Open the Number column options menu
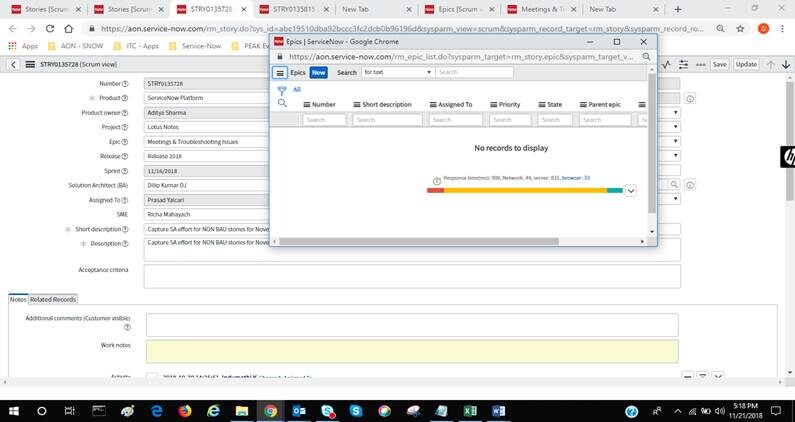This screenshot has width=795, height=422. pos(307,104)
